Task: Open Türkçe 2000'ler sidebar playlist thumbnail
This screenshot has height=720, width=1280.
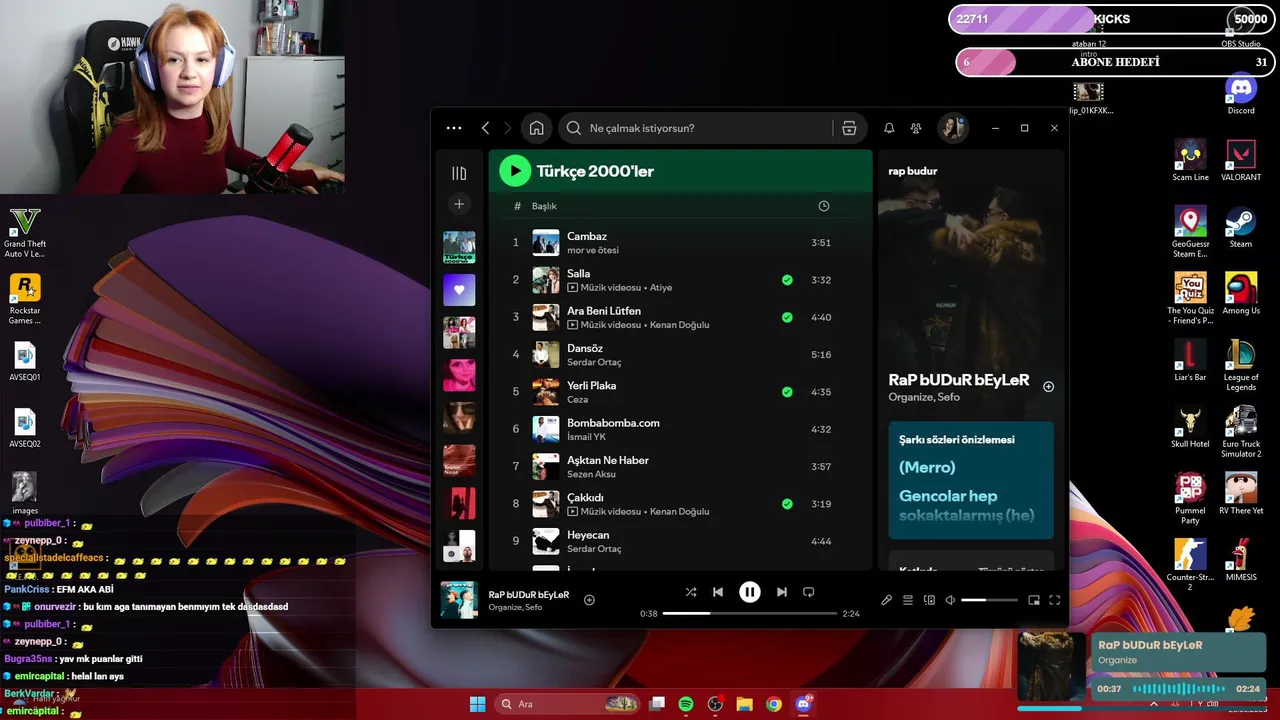Action: [x=459, y=247]
